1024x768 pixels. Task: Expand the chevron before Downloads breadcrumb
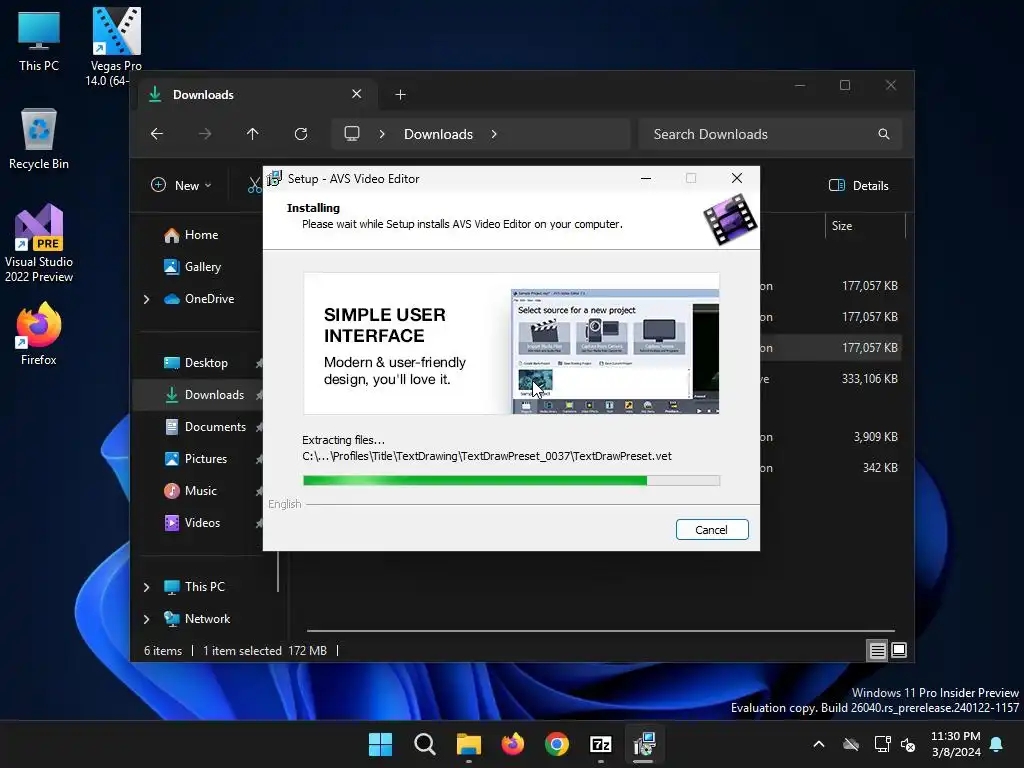point(382,134)
